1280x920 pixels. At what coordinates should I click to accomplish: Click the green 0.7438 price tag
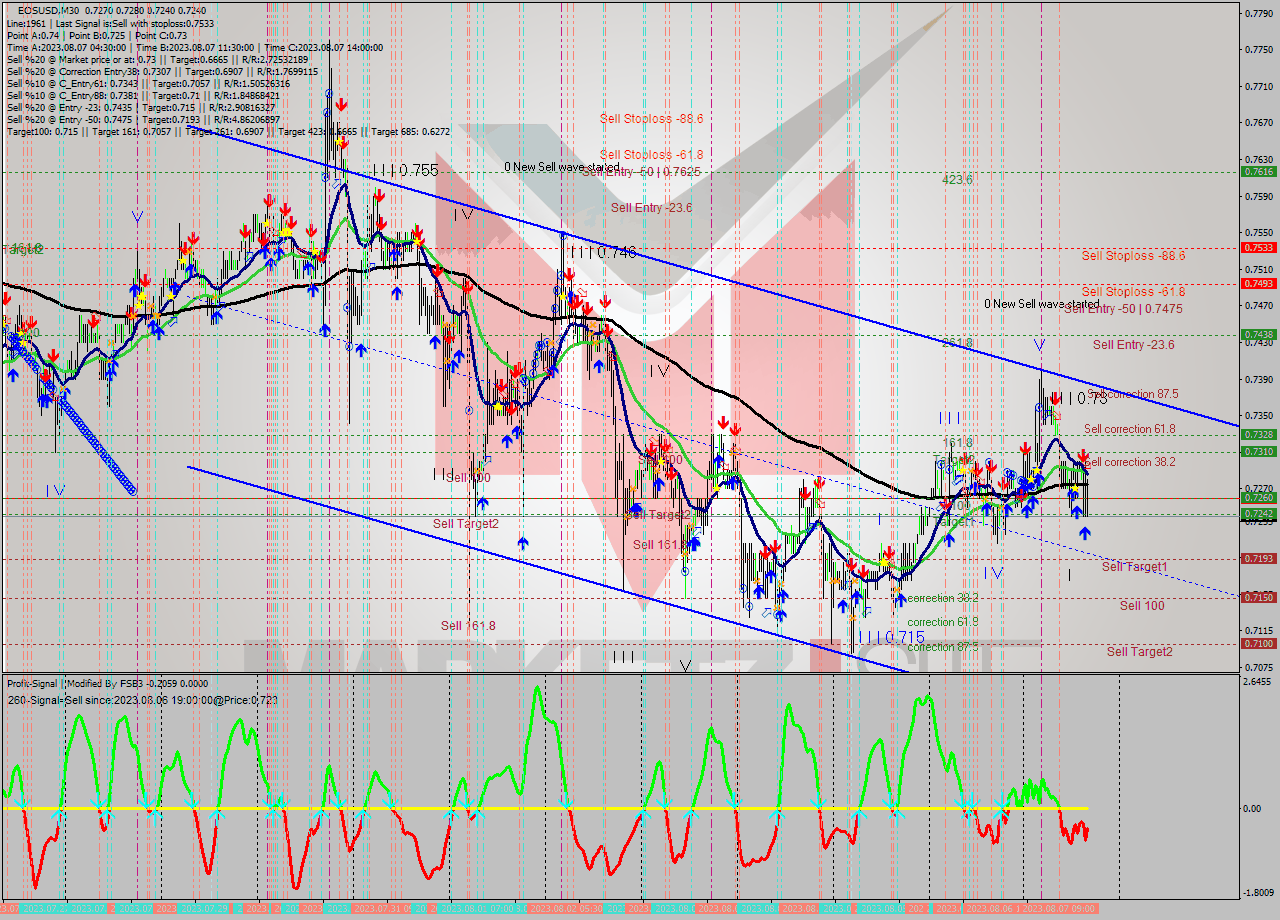pos(1257,334)
